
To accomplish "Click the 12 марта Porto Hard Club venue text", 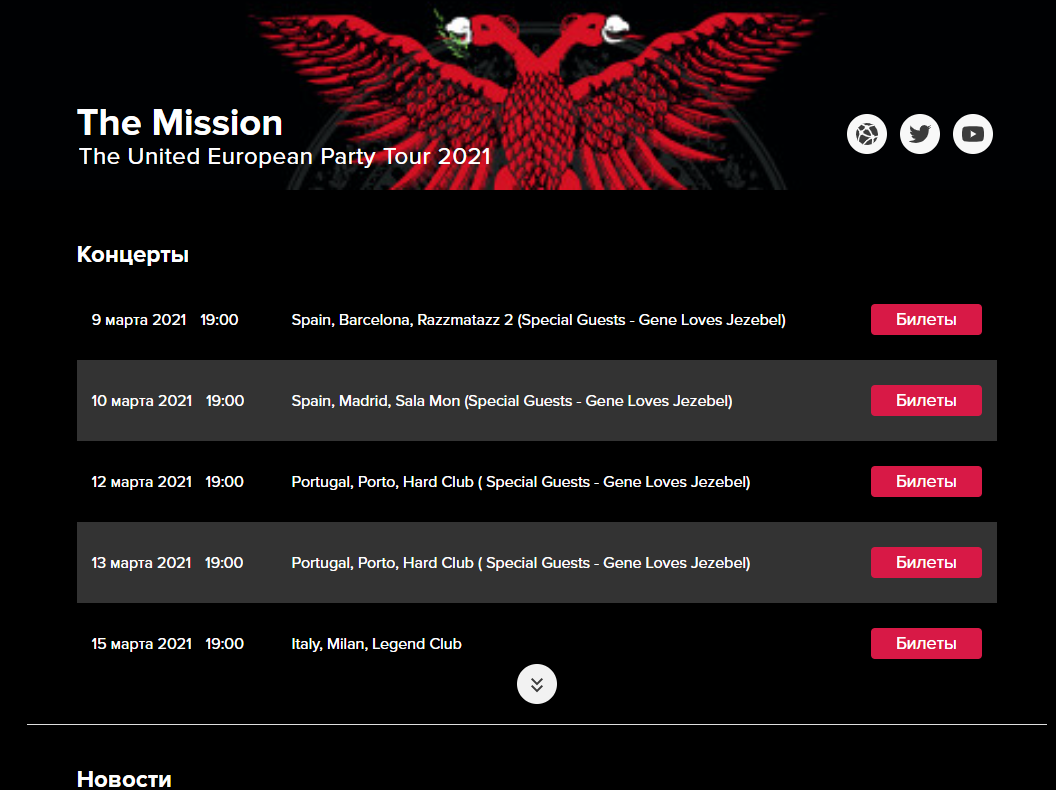I will pyautogui.click(x=521, y=482).
